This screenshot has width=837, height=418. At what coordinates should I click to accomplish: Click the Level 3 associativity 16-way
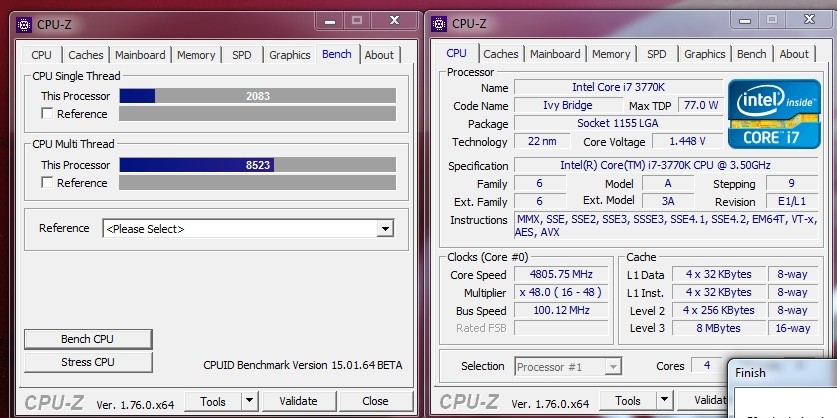793,328
